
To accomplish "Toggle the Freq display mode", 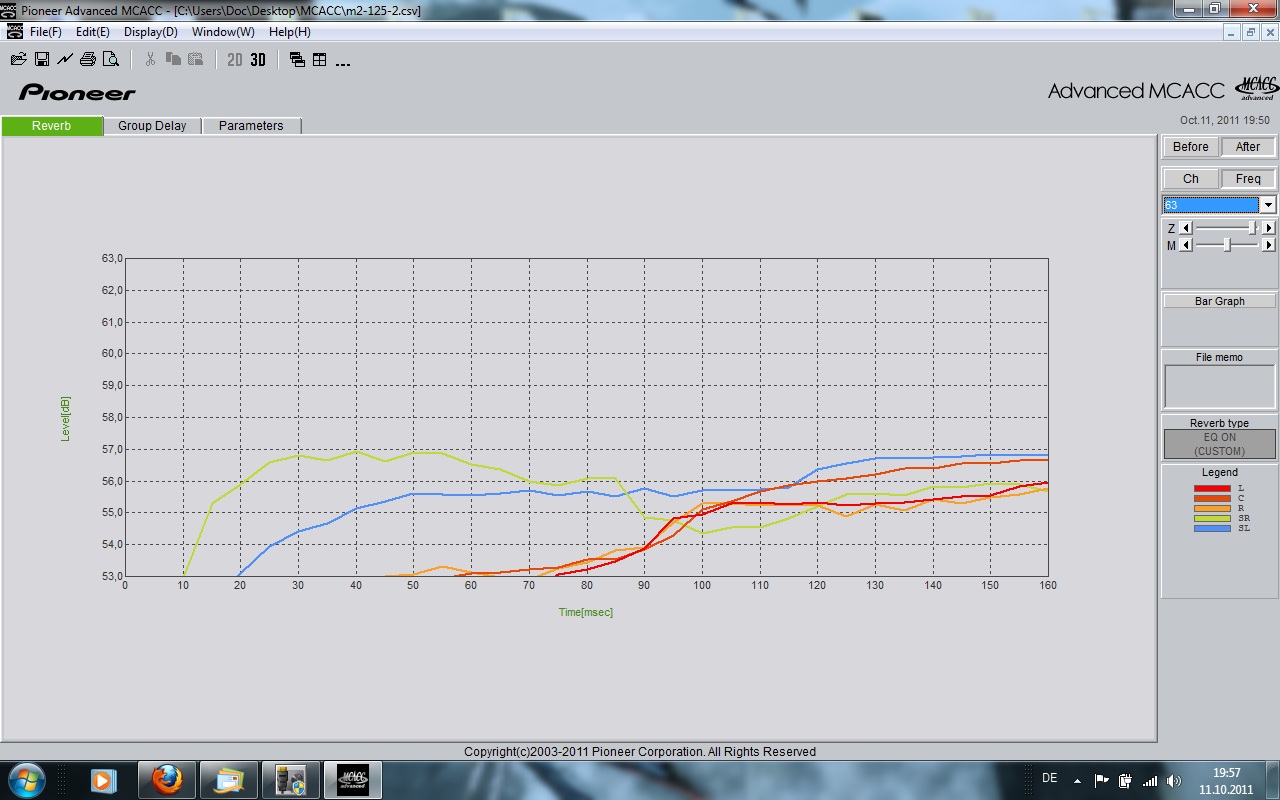I will coord(1248,179).
